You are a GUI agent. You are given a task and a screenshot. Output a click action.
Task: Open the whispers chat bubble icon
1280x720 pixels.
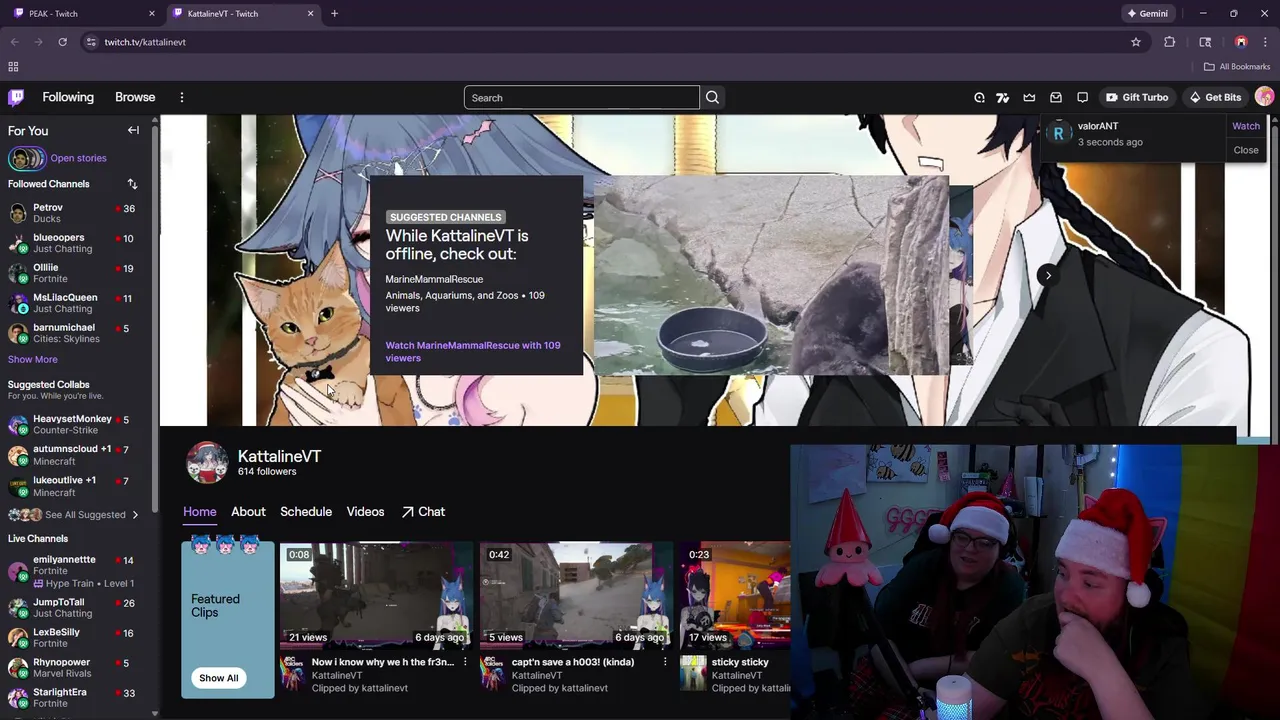pyautogui.click(x=1082, y=97)
